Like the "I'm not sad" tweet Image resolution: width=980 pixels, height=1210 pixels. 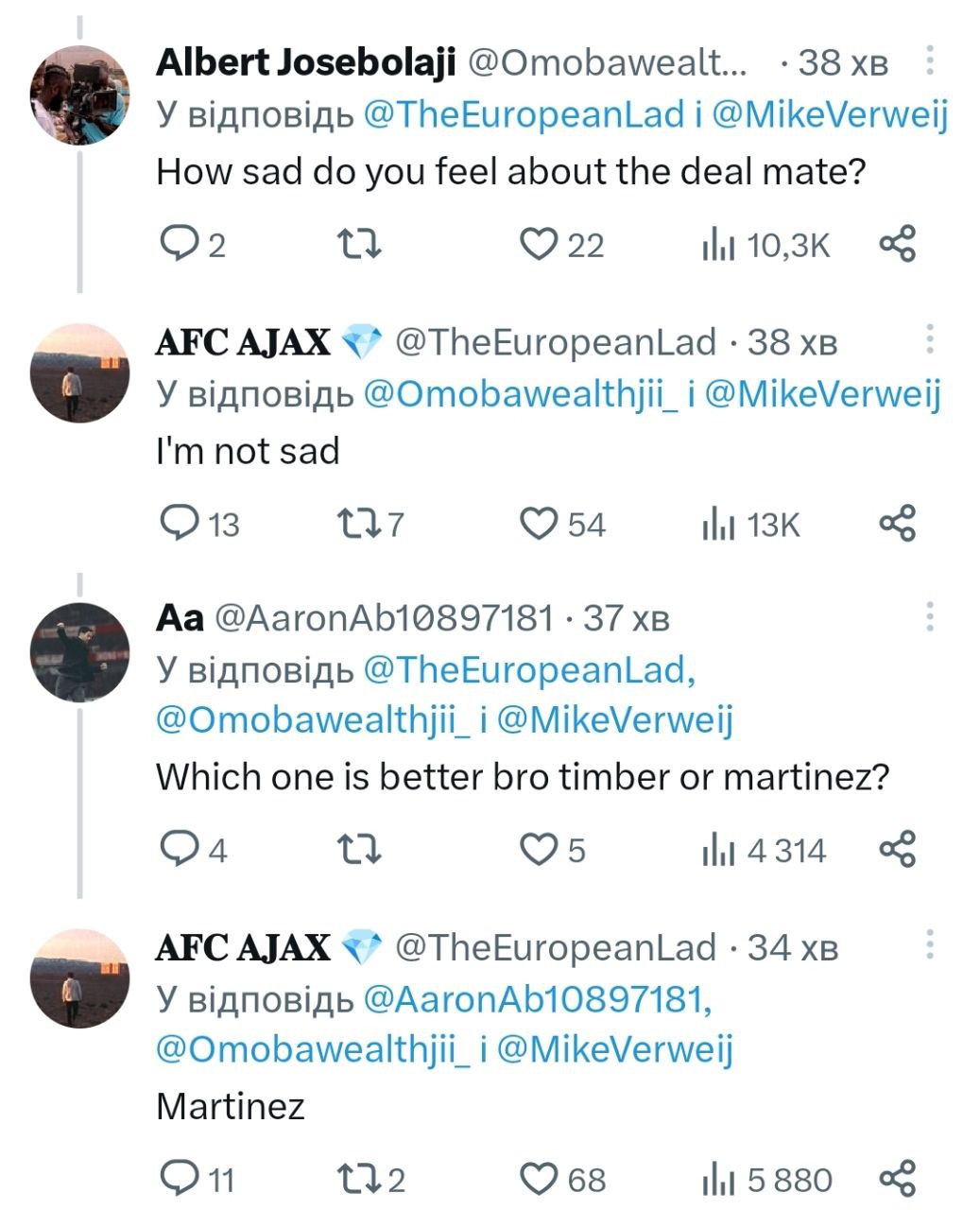tap(541, 524)
